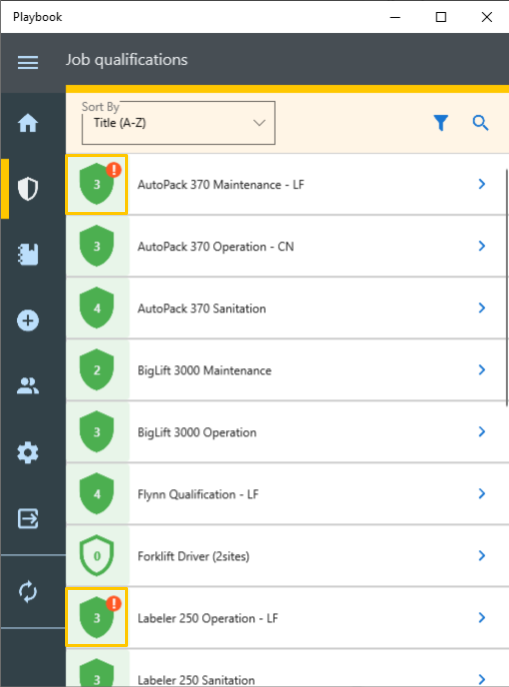Click the green shield for BigLift 3000 Operation
The image size is (509, 687).
point(97,432)
